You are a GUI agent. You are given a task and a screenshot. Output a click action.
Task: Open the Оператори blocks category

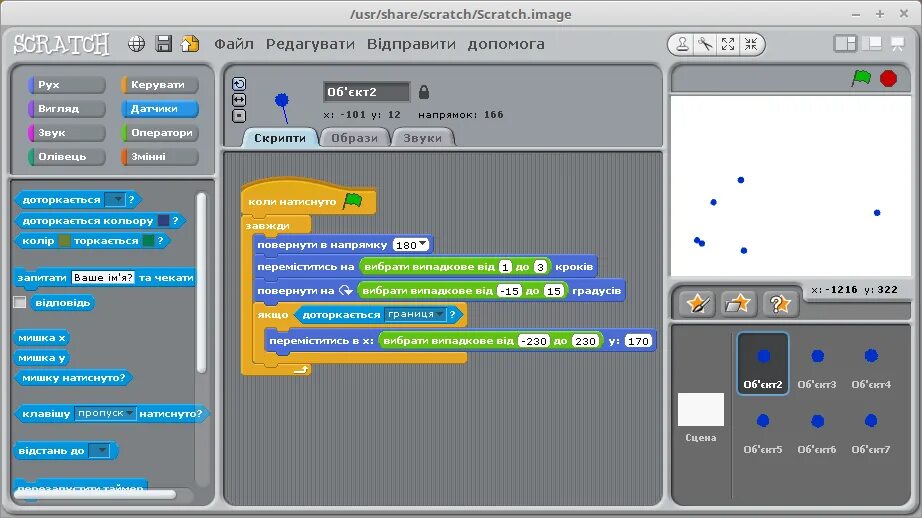tap(159, 133)
